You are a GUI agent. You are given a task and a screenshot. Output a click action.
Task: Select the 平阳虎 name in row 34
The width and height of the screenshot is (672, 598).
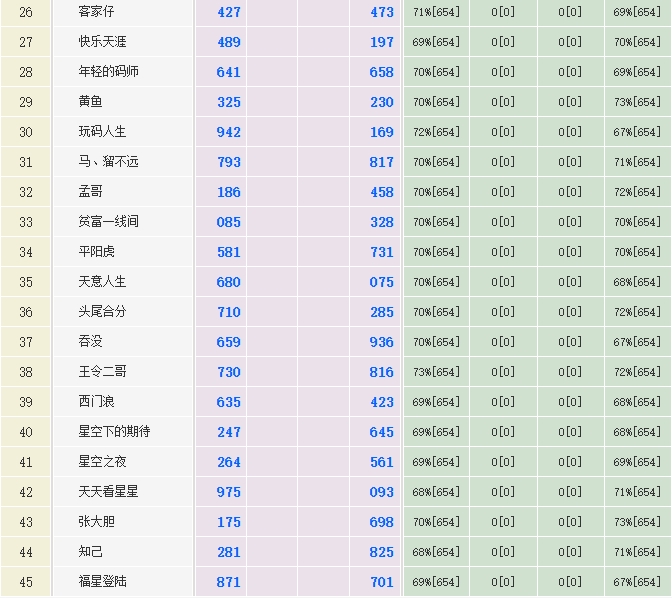tap(97, 252)
